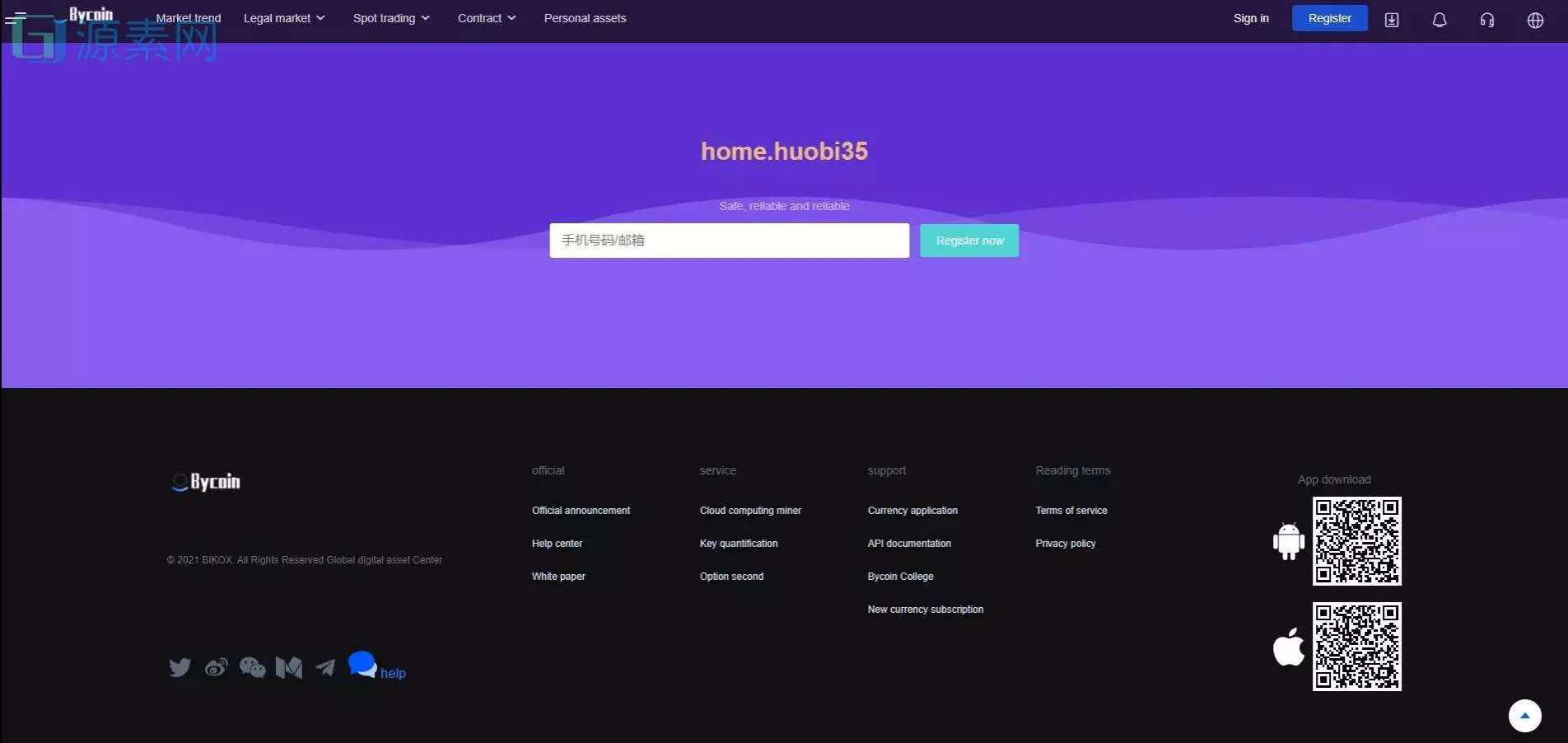Image resolution: width=1568 pixels, height=743 pixels.
Task: Expand the Spot trading dropdown
Action: (x=390, y=18)
